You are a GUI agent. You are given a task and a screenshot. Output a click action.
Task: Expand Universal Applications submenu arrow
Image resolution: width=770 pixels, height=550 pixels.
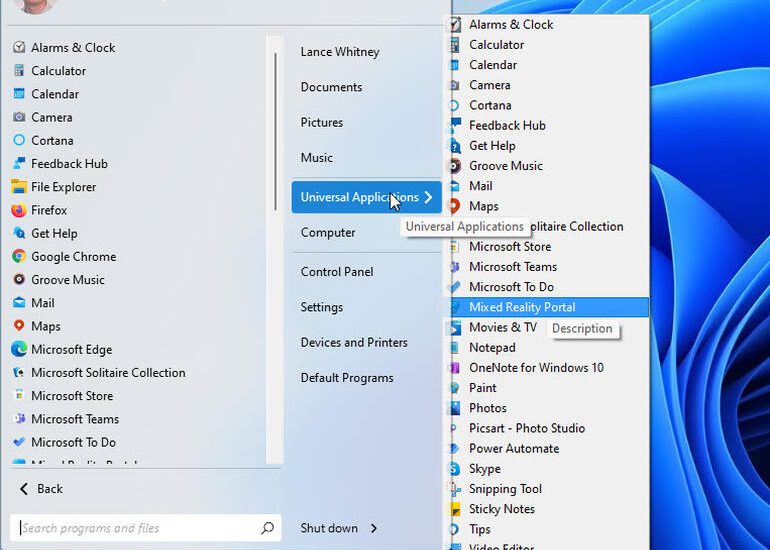(x=428, y=197)
